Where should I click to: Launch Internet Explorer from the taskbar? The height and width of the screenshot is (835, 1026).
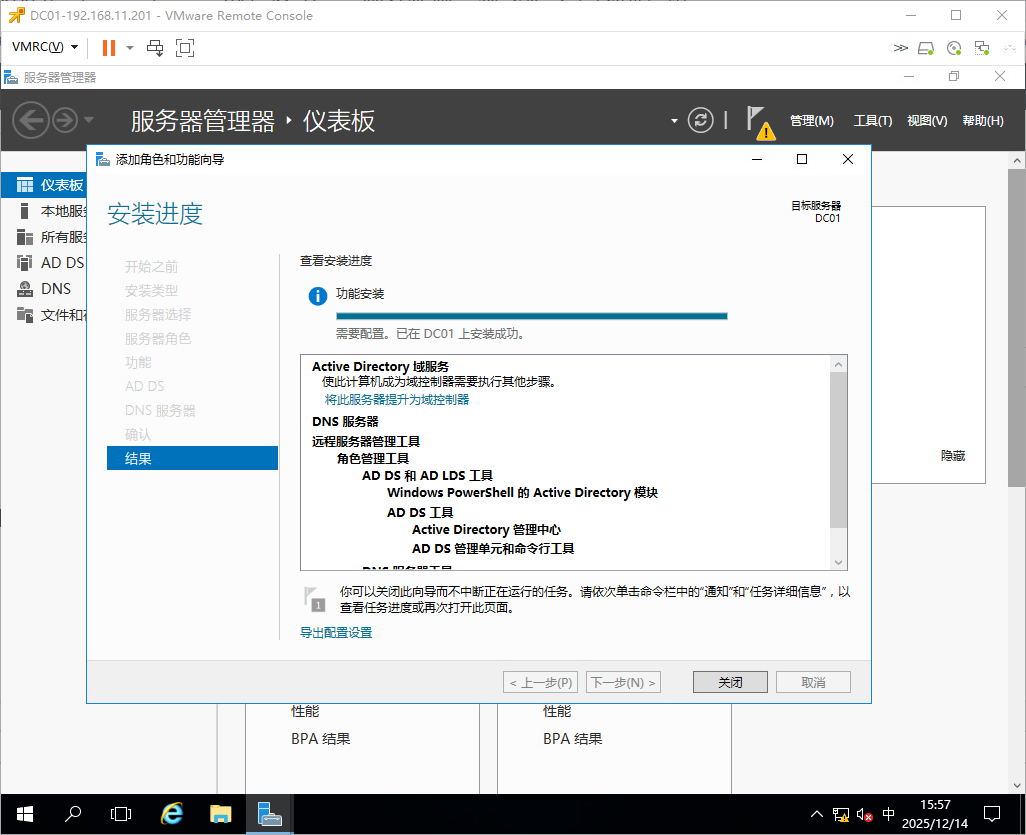[x=171, y=814]
